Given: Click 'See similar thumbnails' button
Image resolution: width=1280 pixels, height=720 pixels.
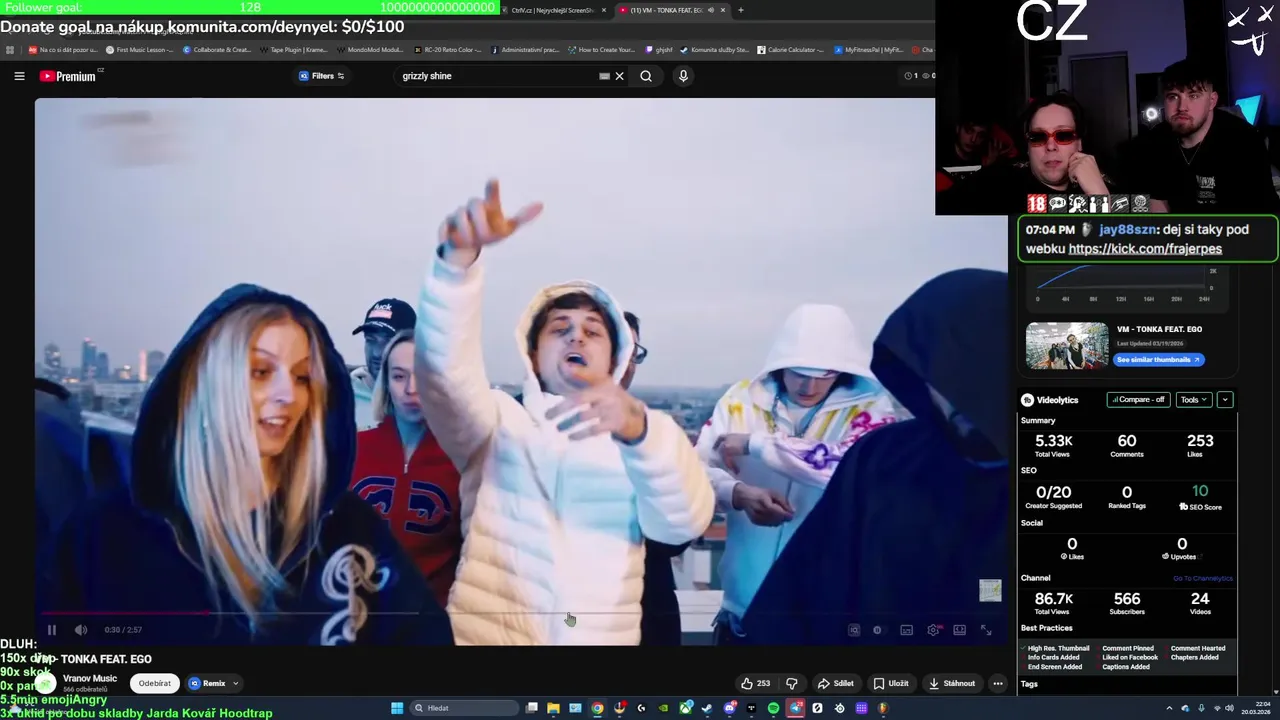Looking at the screenshot, I should coord(1160,360).
